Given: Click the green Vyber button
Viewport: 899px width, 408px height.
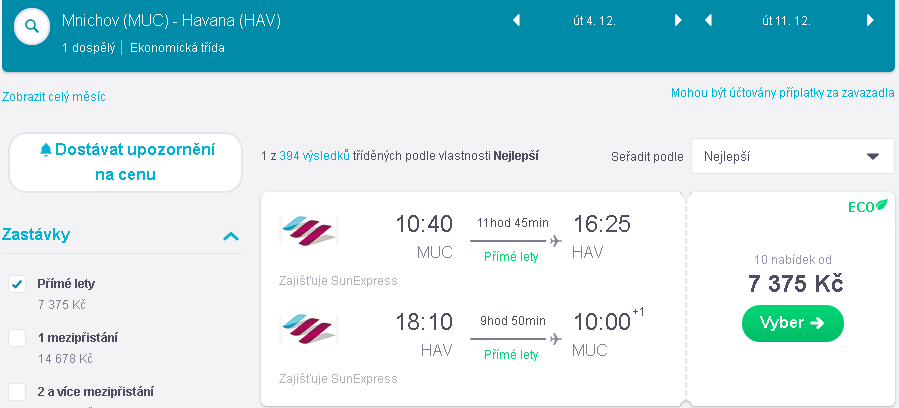Looking at the screenshot, I should (793, 323).
